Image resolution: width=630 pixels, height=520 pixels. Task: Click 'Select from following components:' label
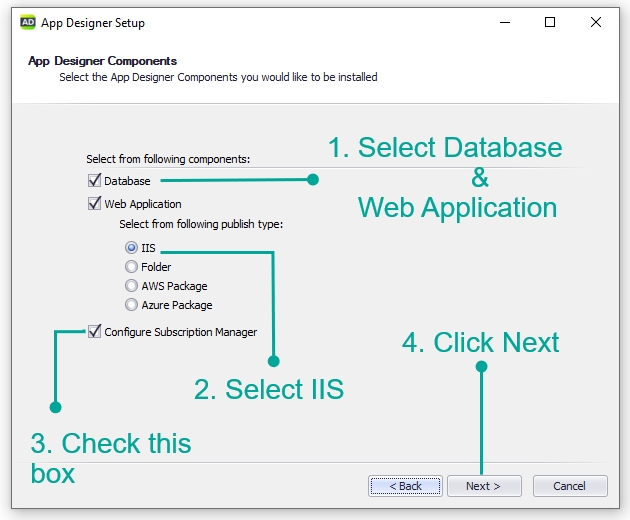(x=168, y=159)
